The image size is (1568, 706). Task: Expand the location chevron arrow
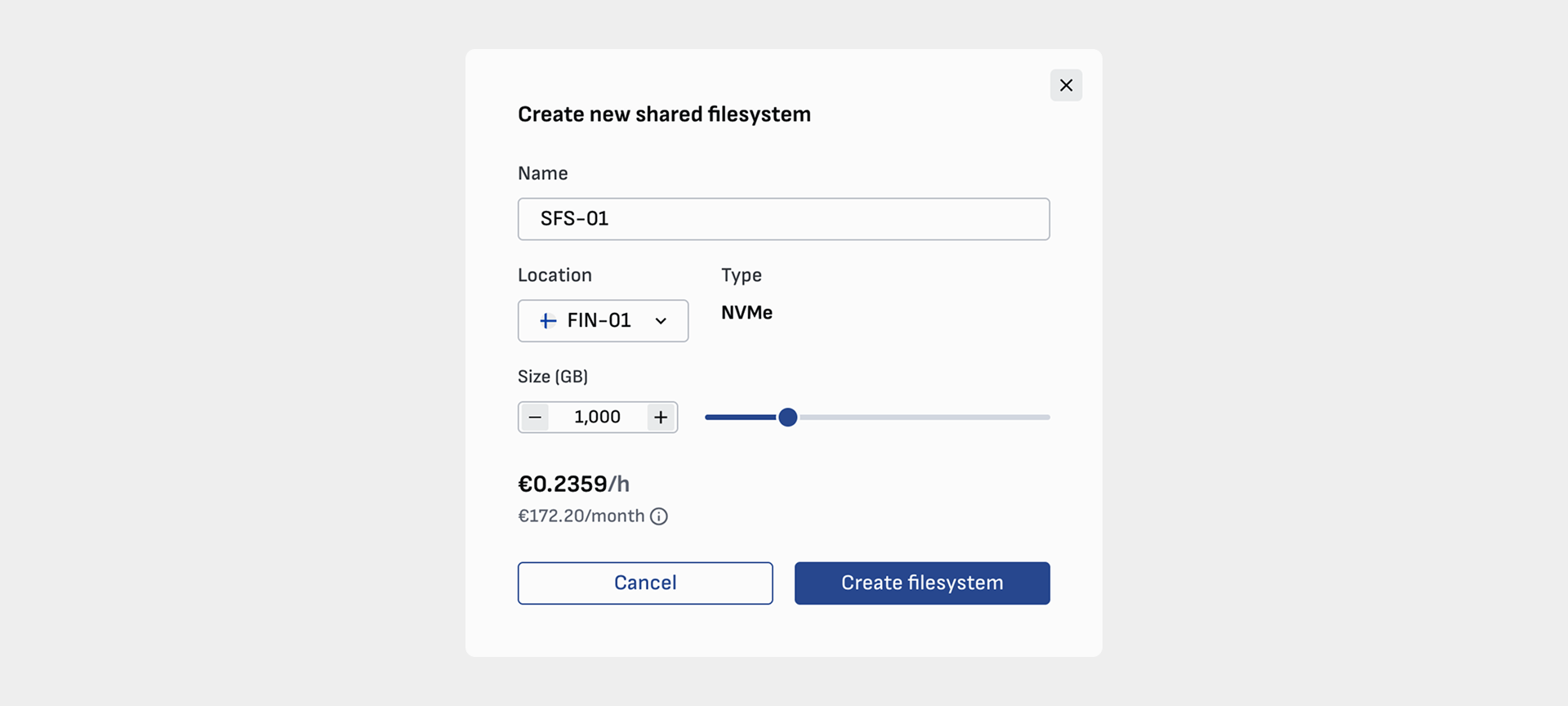pyautogui.click(x=661, y=321)
